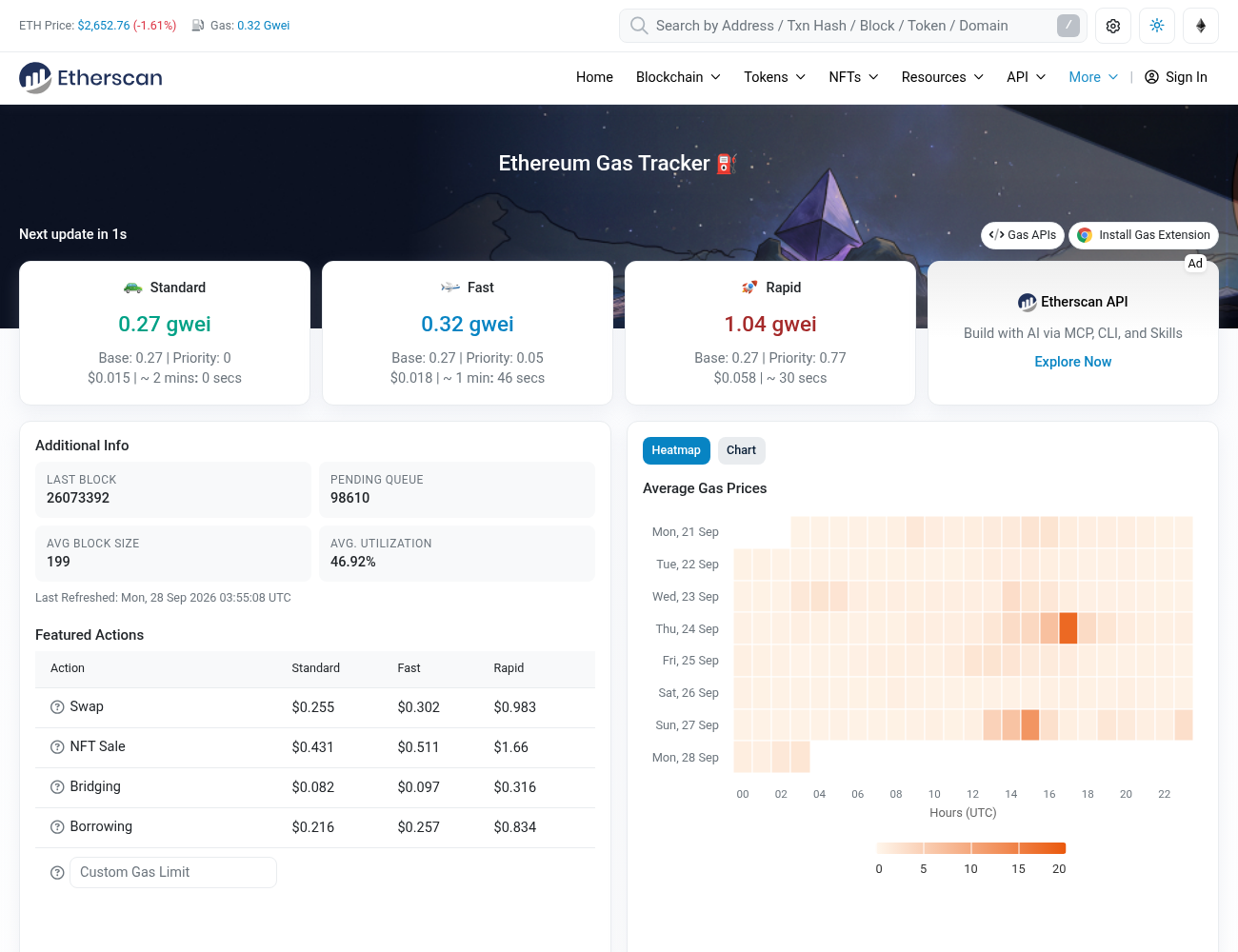1238x952 pixels.
Task: Click the Pending Queue value 98610
Action: point(350,498)
